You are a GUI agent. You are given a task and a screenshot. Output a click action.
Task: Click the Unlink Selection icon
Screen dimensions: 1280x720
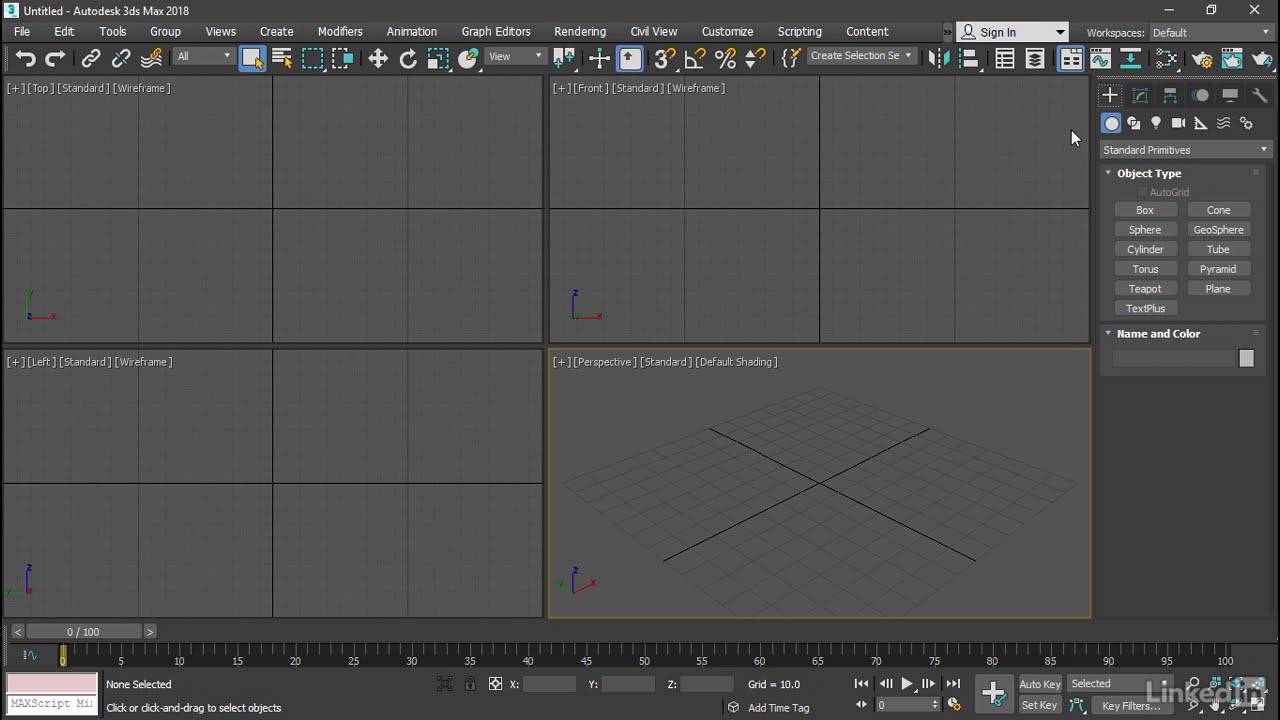(121, 59)
